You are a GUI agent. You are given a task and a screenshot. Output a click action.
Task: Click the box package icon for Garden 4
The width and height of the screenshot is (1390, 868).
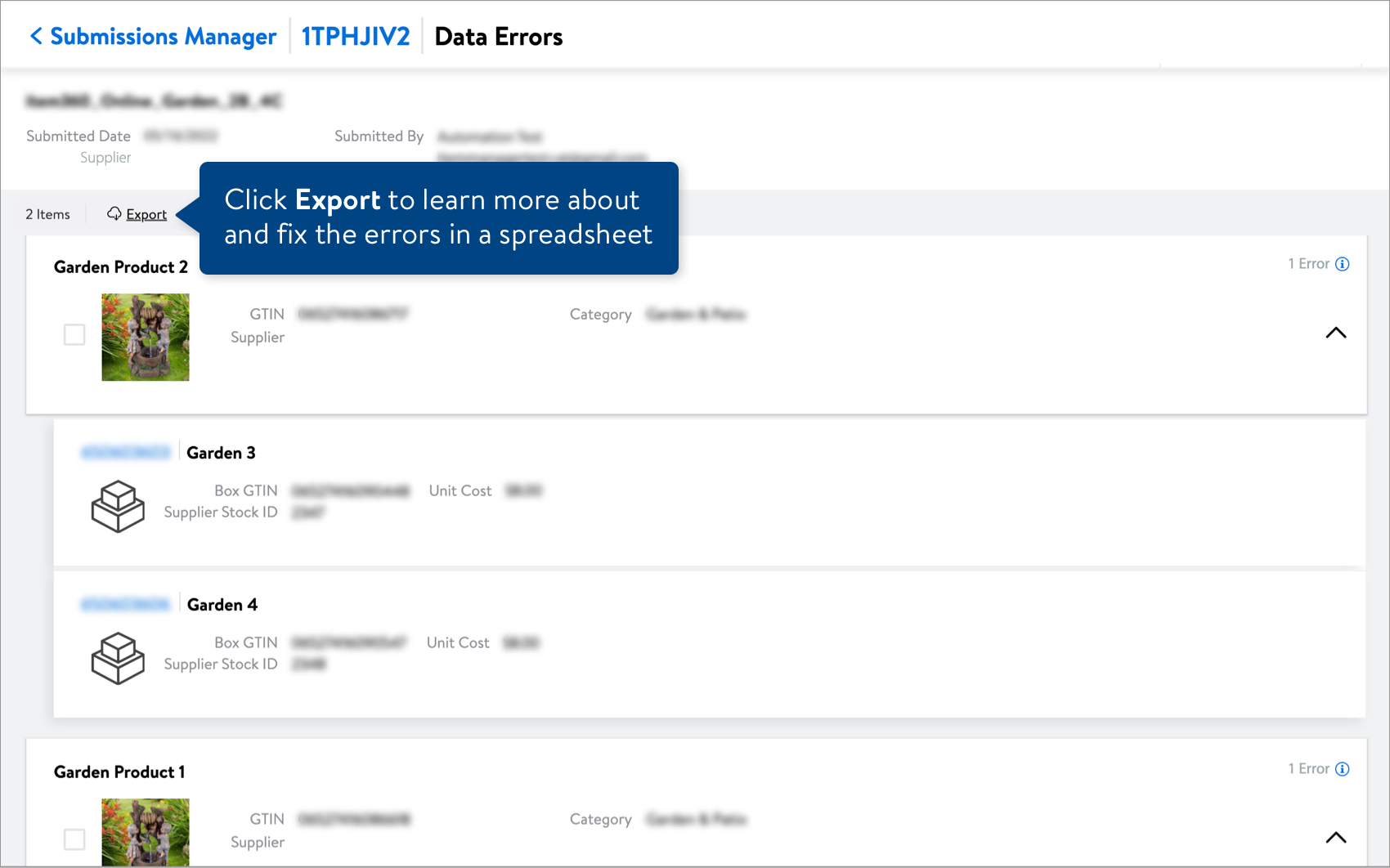click(117, 658)
